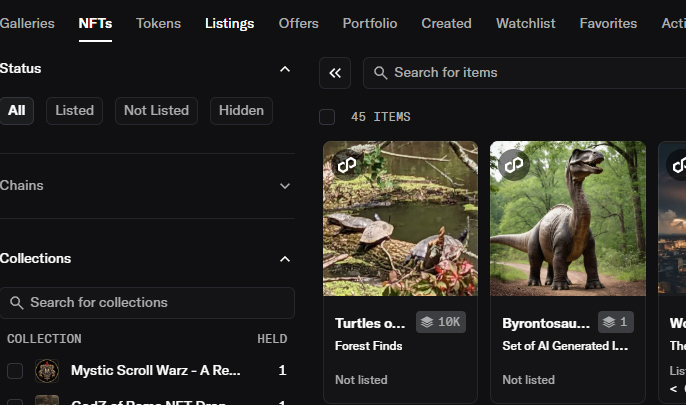Tick the select-all checkbox beside 45 Items
Viewport: 686px width, 405px height.
pos(327,117)
